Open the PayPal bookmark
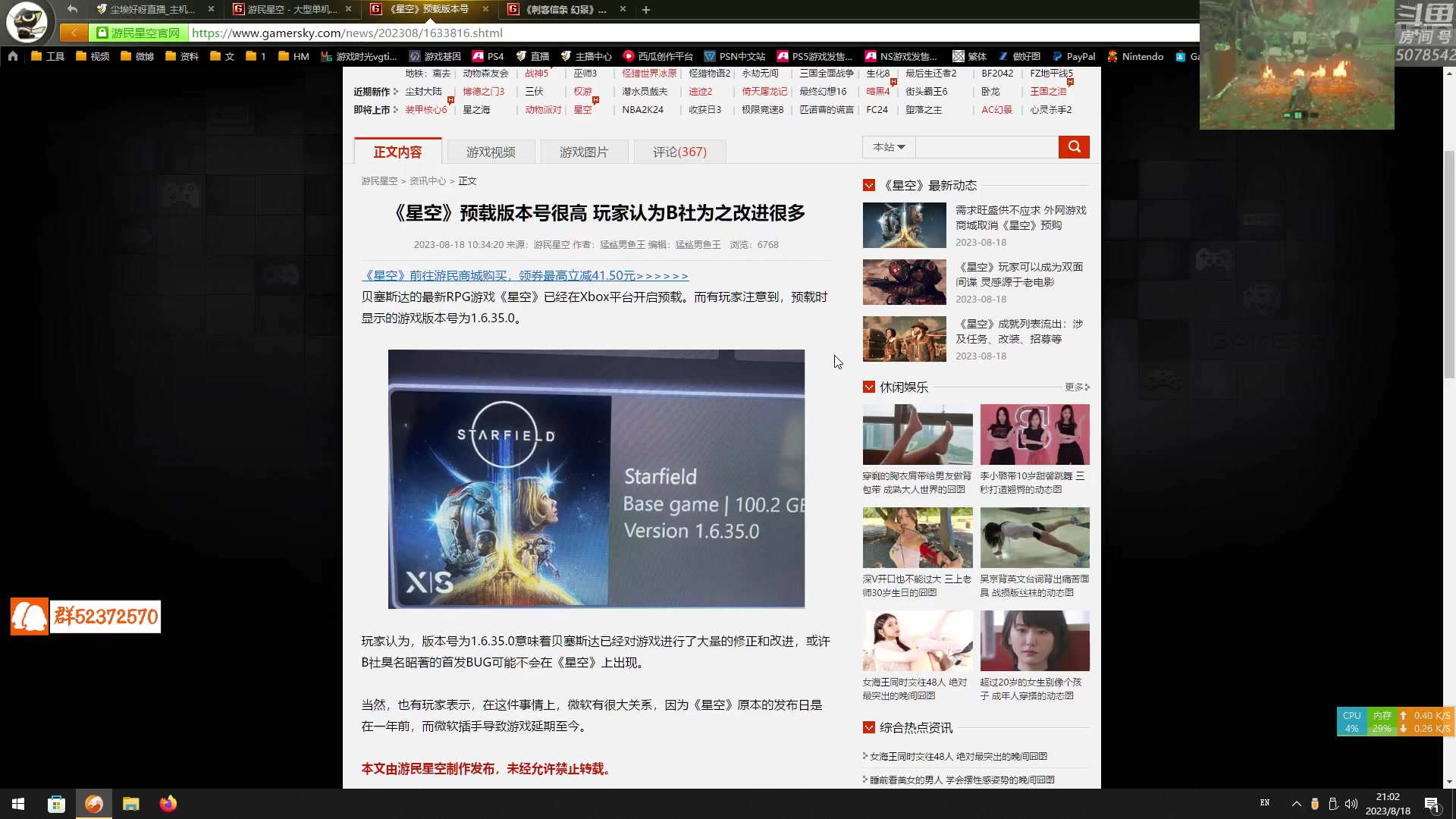The height and width of the screenshot is (819, 1456). click(x=1073, y=56)
